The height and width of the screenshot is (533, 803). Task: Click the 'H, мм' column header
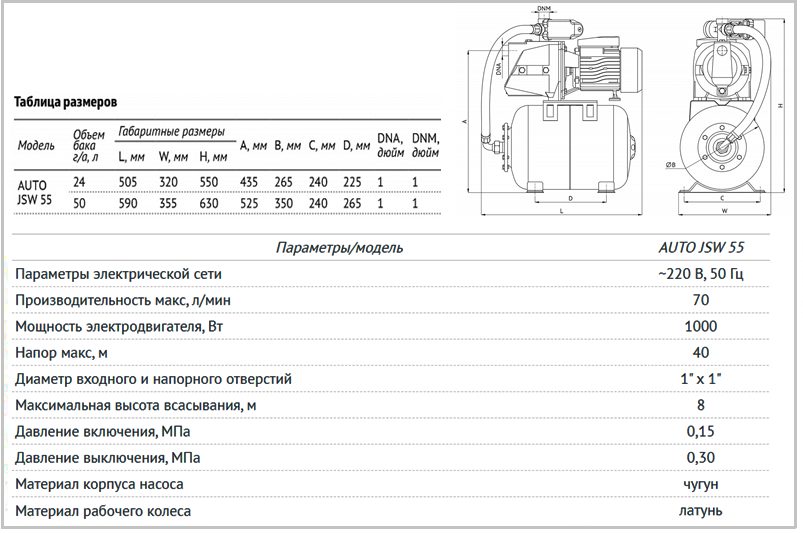tap(213, 157)
